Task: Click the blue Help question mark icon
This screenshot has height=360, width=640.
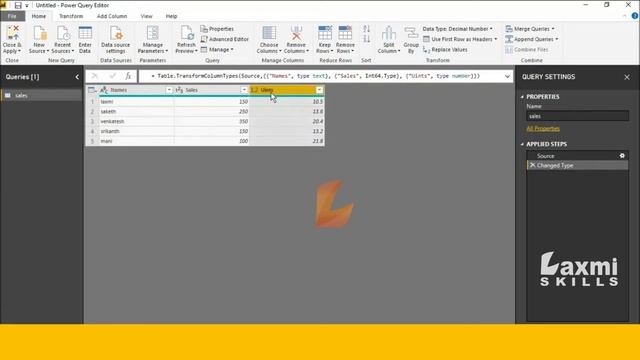Action: (635, 16)
